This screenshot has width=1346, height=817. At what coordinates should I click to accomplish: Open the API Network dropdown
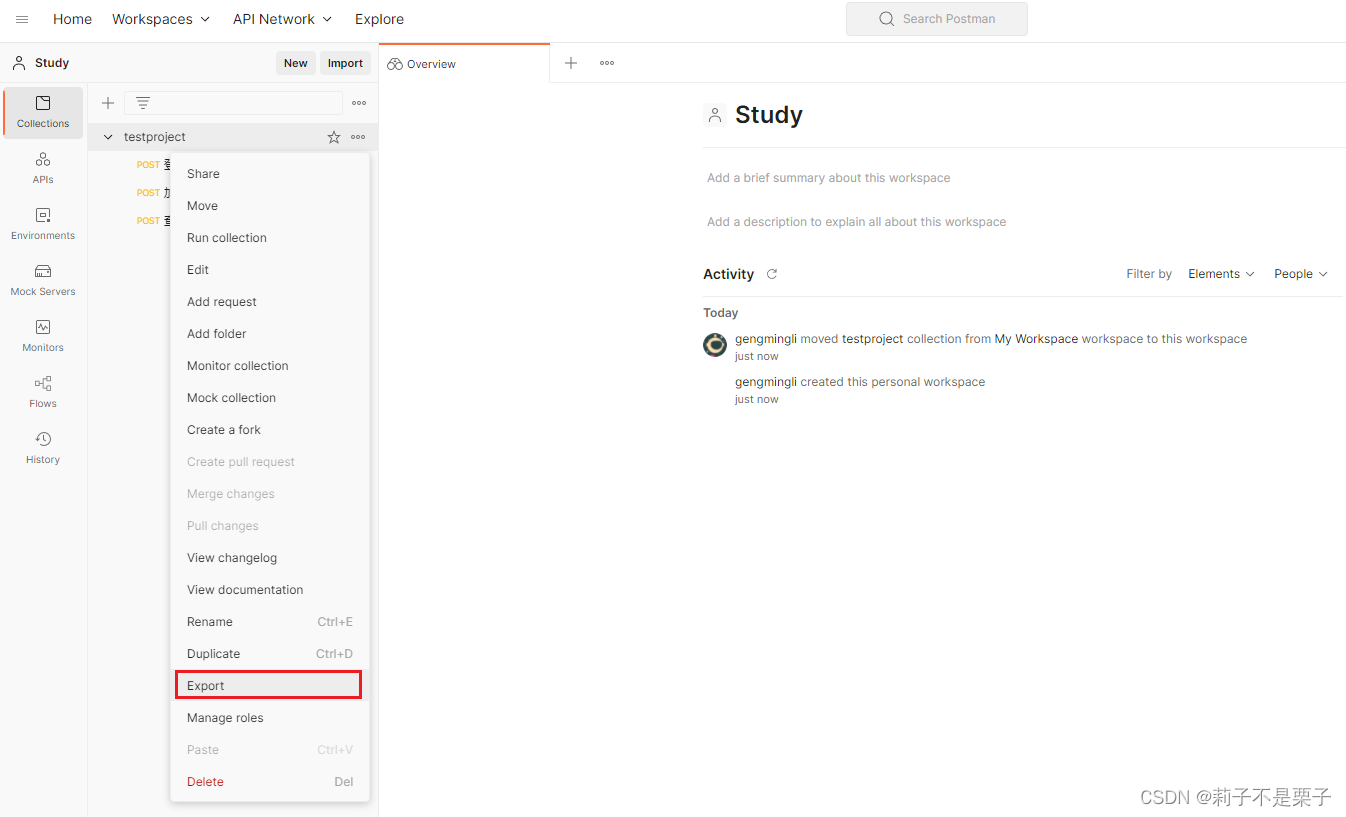click(x=283, y=19)
